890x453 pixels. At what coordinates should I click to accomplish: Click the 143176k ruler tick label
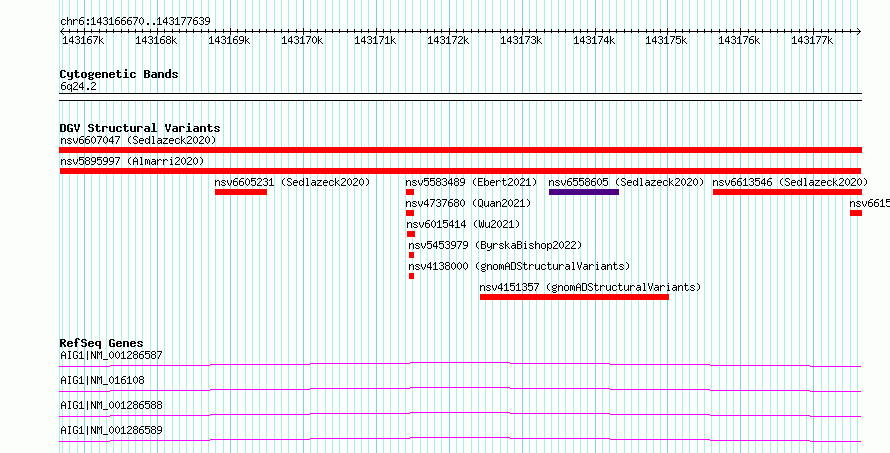[740, 41]
